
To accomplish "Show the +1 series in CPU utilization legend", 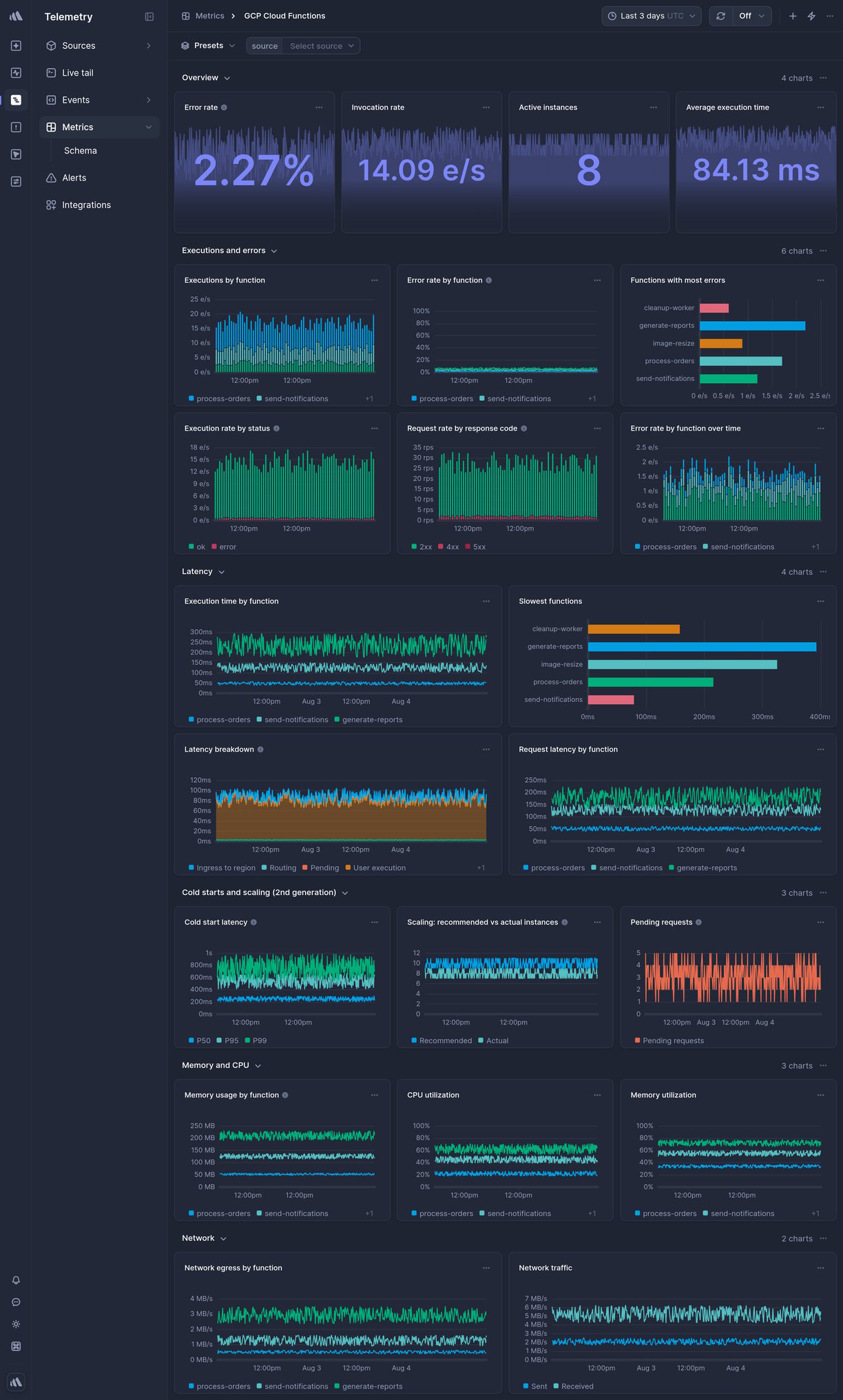I will click(592, 1214).
